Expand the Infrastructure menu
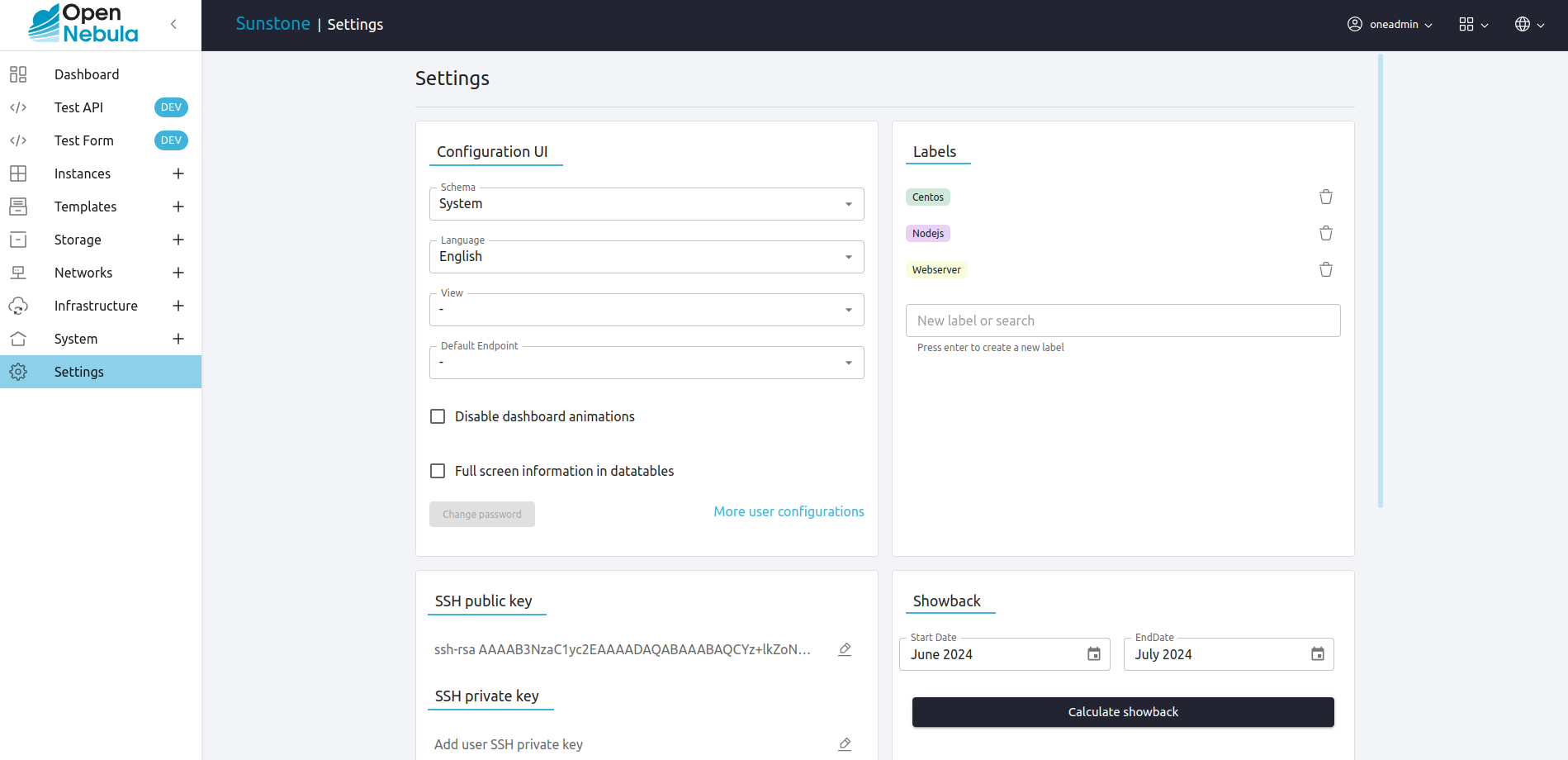Screen dimensions: 1568x760 pos(178,306)
